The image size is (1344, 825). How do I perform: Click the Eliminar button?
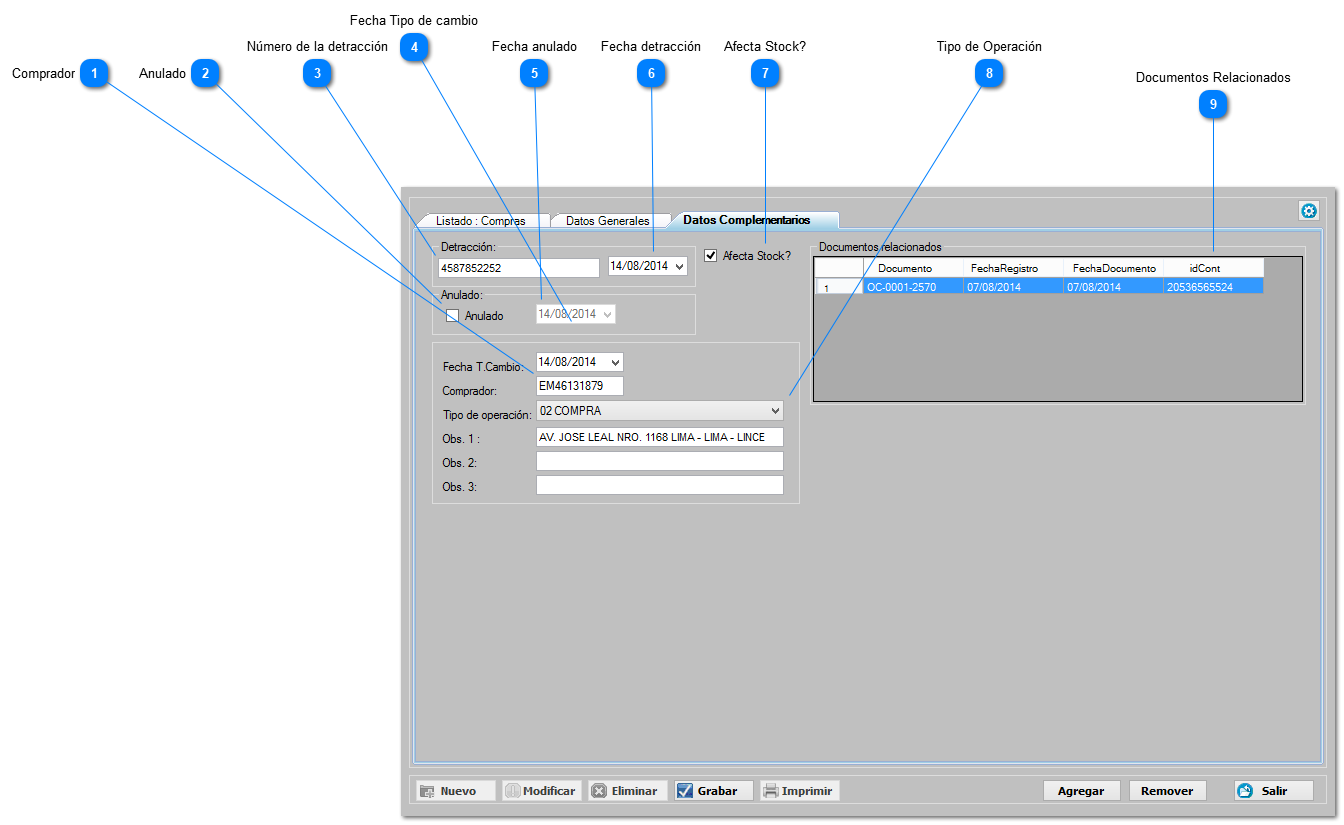627,791
